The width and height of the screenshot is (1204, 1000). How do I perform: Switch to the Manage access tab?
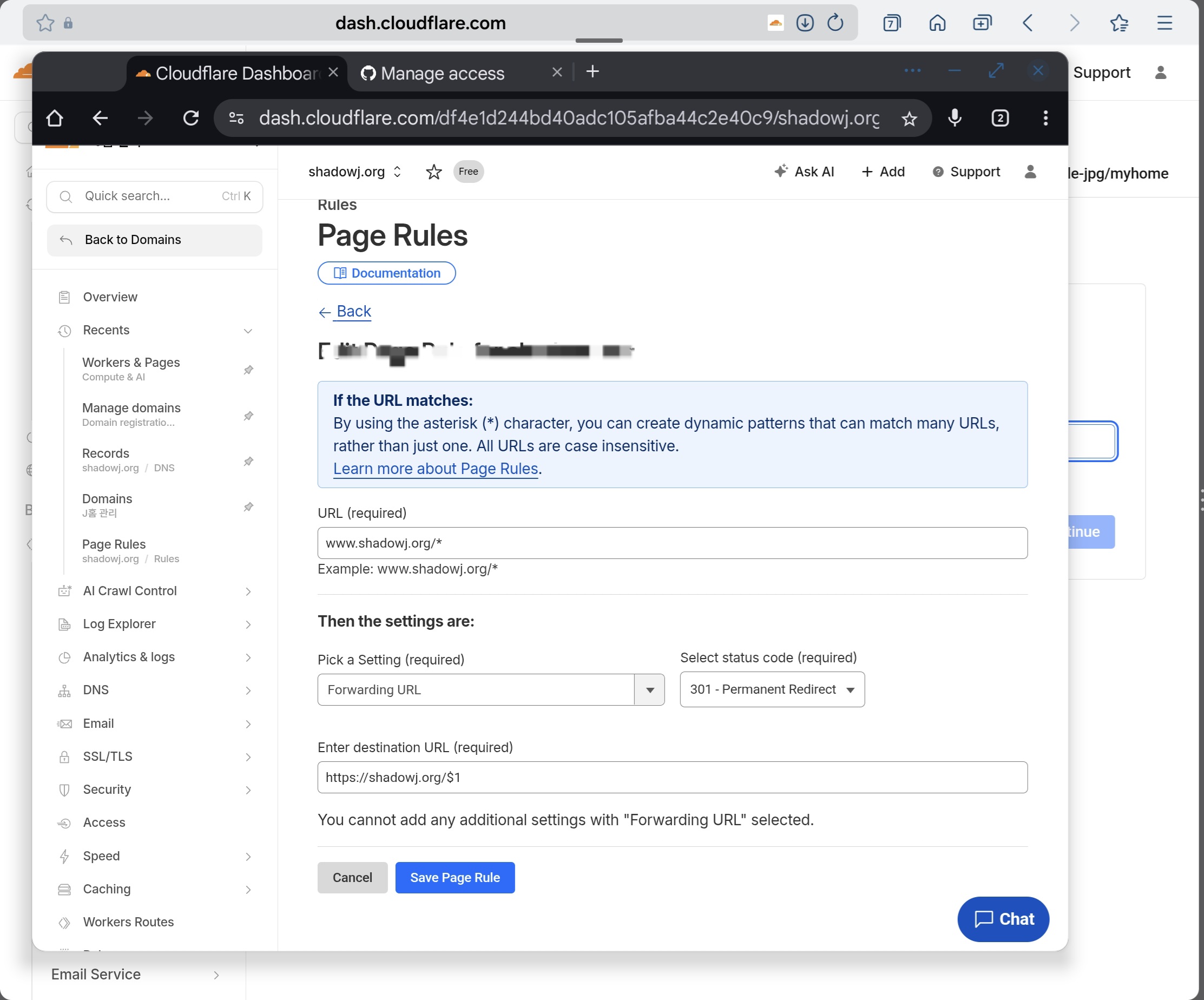[442, 74]
